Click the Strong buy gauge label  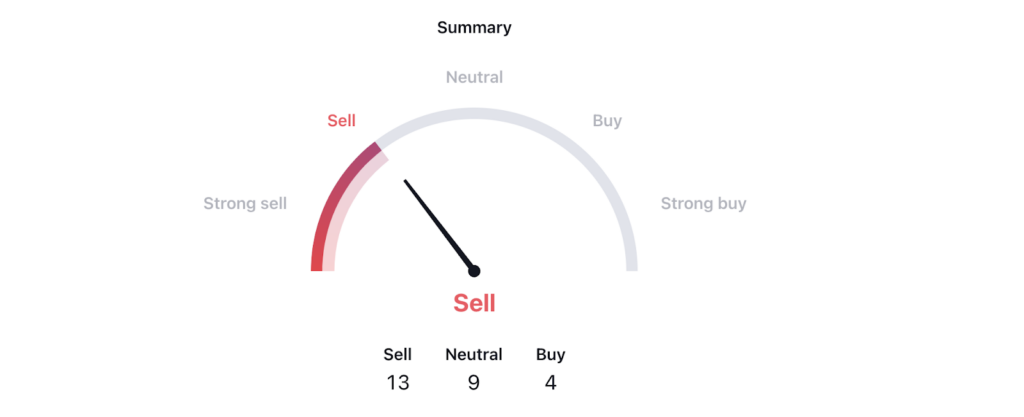tap(703, 203)
